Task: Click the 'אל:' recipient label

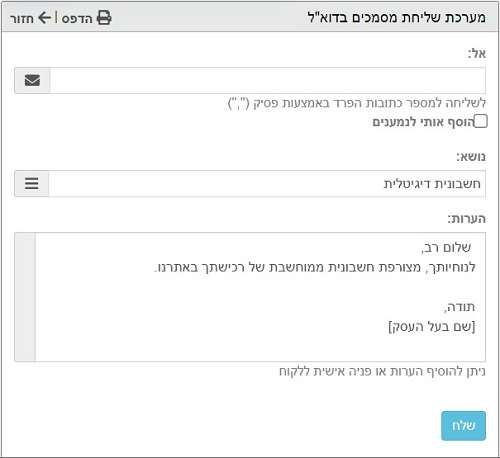Action: (x=477, y=53)
